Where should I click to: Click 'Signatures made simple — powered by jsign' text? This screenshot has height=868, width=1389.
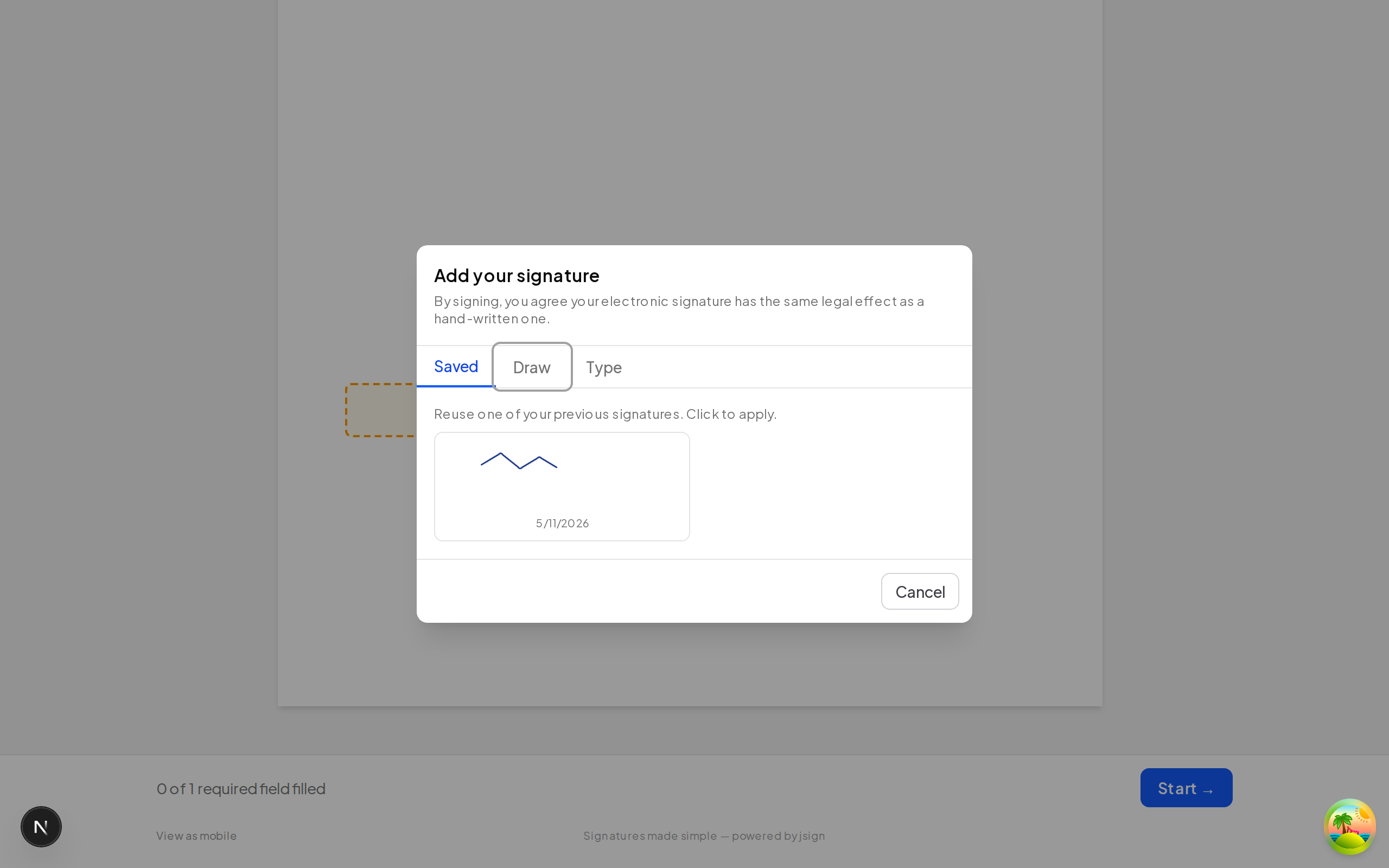[x=704, y=836]
